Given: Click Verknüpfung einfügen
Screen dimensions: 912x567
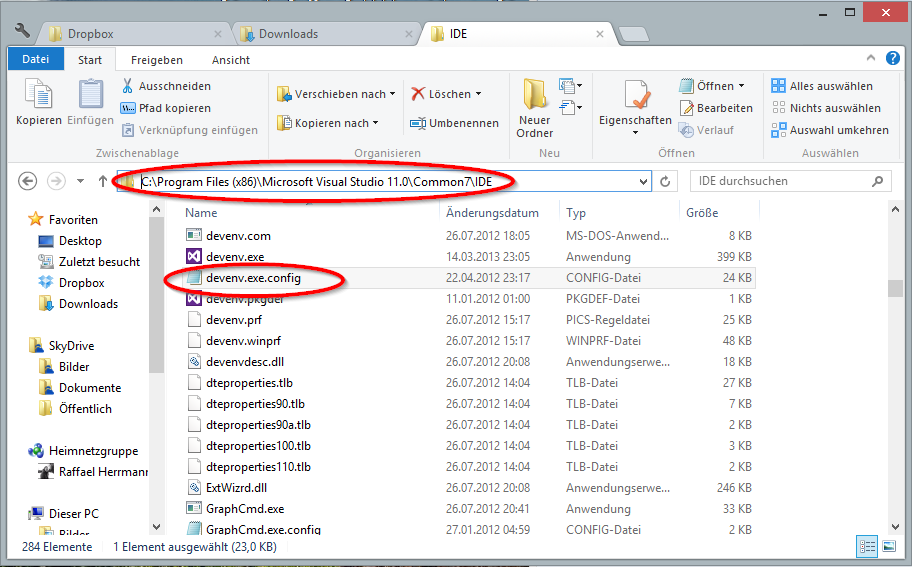Looking at the screenshot, I should click(190, 130).
